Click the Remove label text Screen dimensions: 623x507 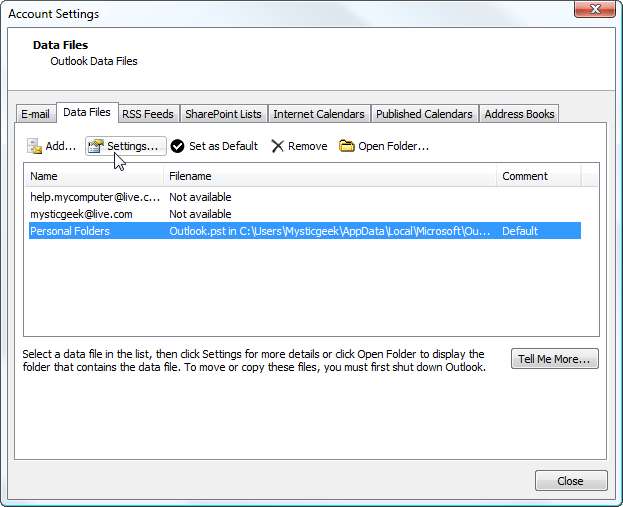click(x=308, y=146)
